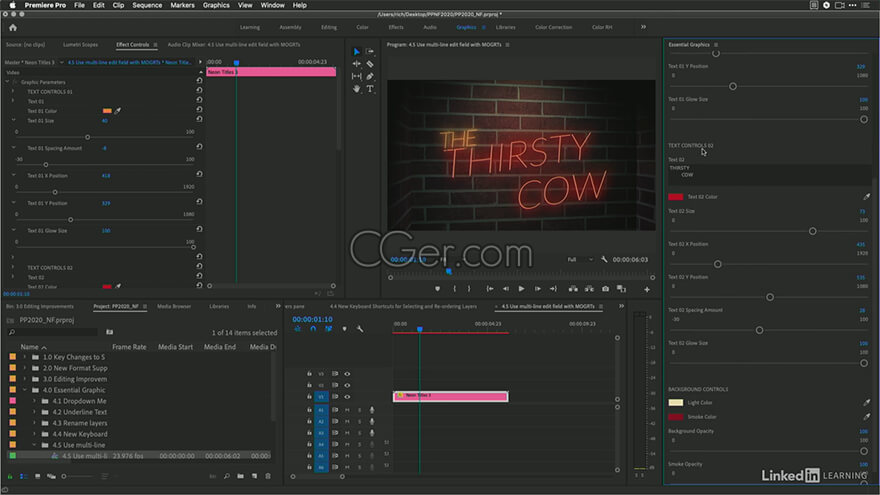
Task: Select the Pen tool
Action: pos(370,76)
